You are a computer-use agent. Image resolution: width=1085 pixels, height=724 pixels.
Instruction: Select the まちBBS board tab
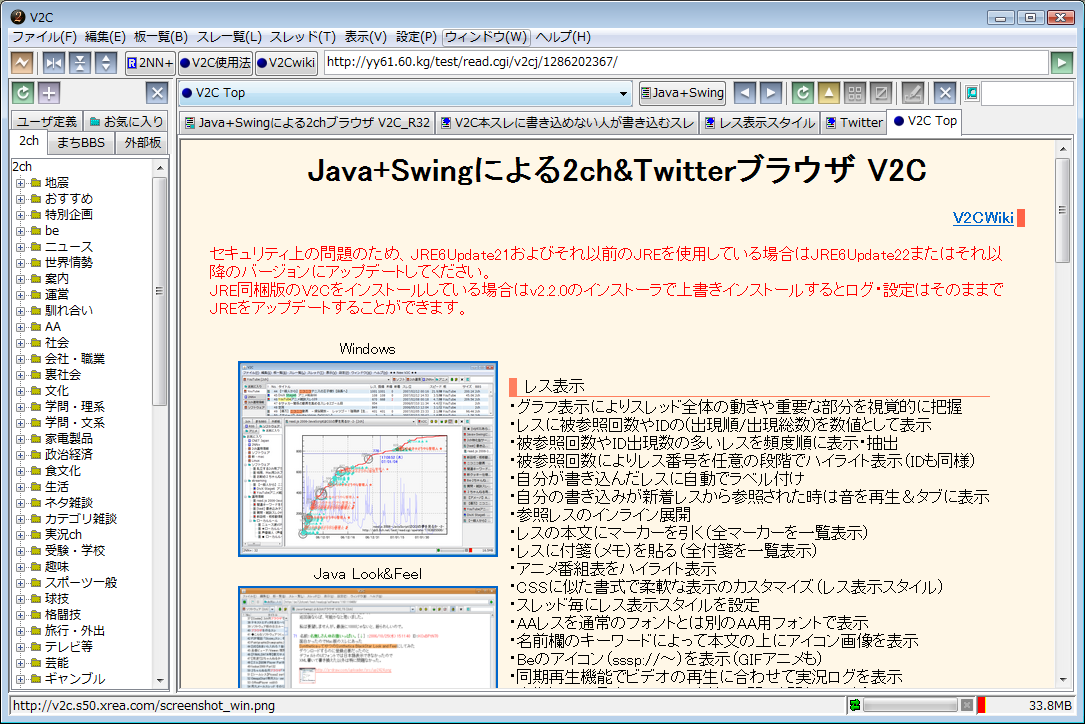coord(80,143)
